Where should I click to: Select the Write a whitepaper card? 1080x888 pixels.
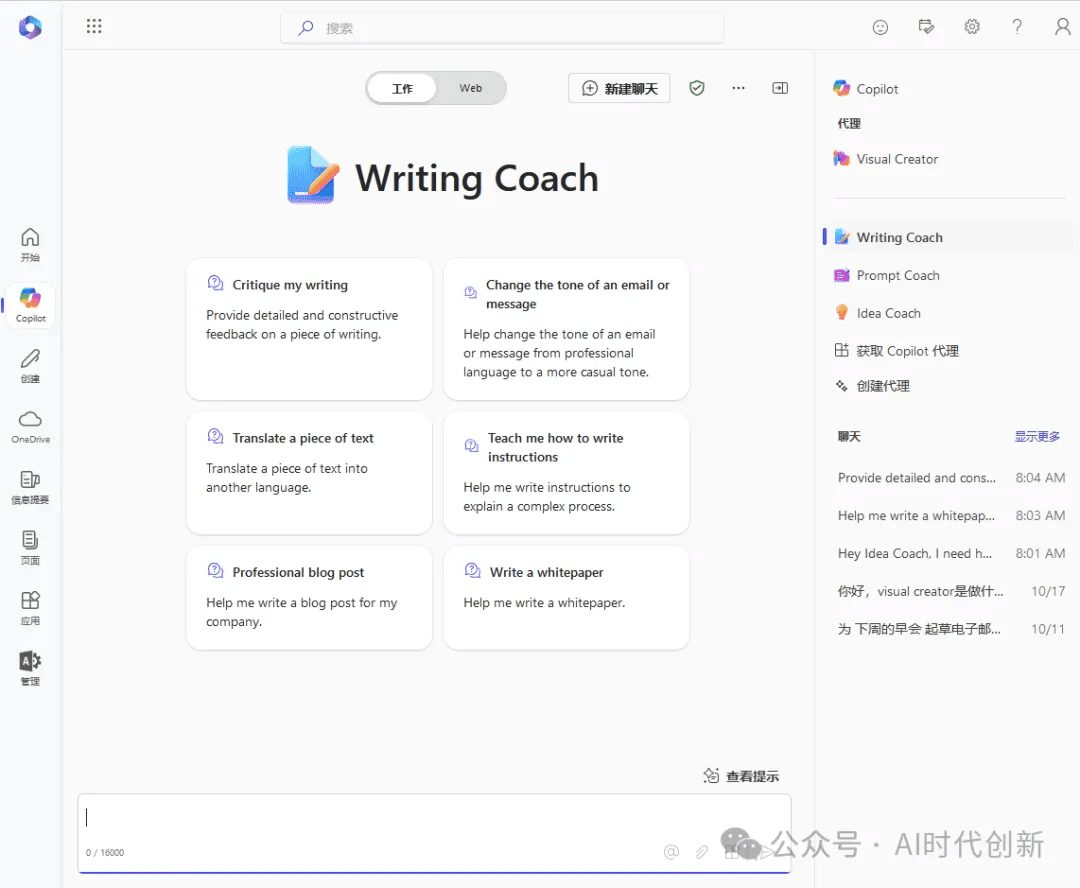(566, 597)
